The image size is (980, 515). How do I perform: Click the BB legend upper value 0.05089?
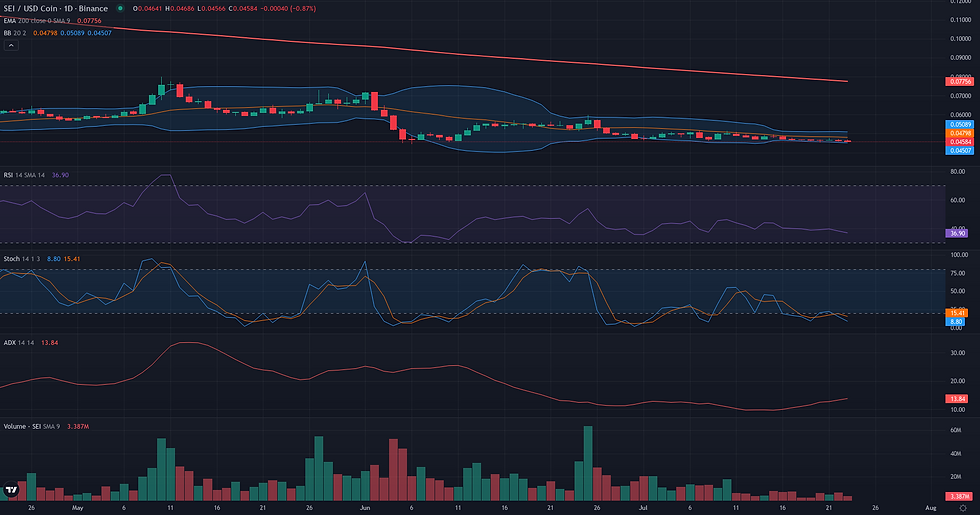(x=72, y=33)
